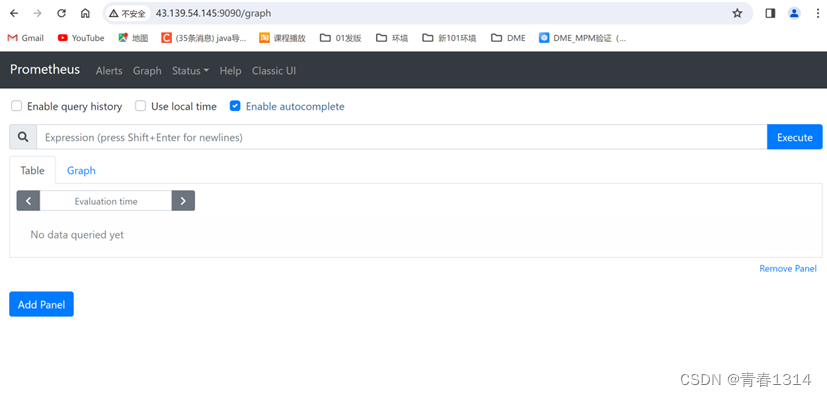Open the 01发版 bookmark folder

coord(341,38)
